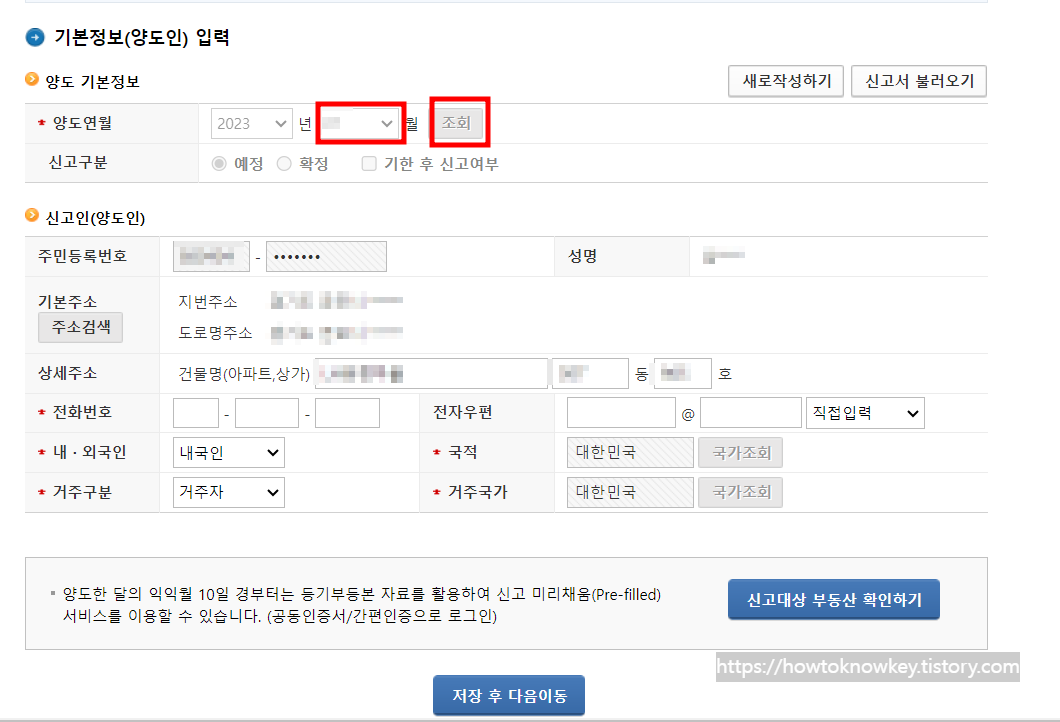The width and height of the screenshot is (1060, 722).
Task: Click 새로작성하기 to start a new form
Action: (x=784, y=82)
